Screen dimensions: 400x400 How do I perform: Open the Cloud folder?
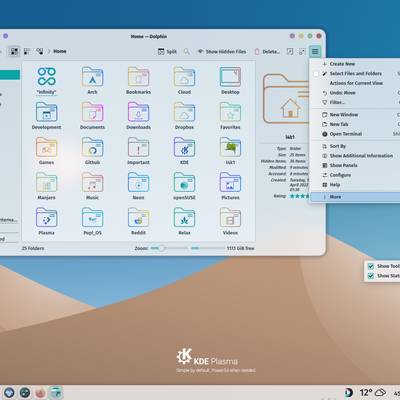184,81
